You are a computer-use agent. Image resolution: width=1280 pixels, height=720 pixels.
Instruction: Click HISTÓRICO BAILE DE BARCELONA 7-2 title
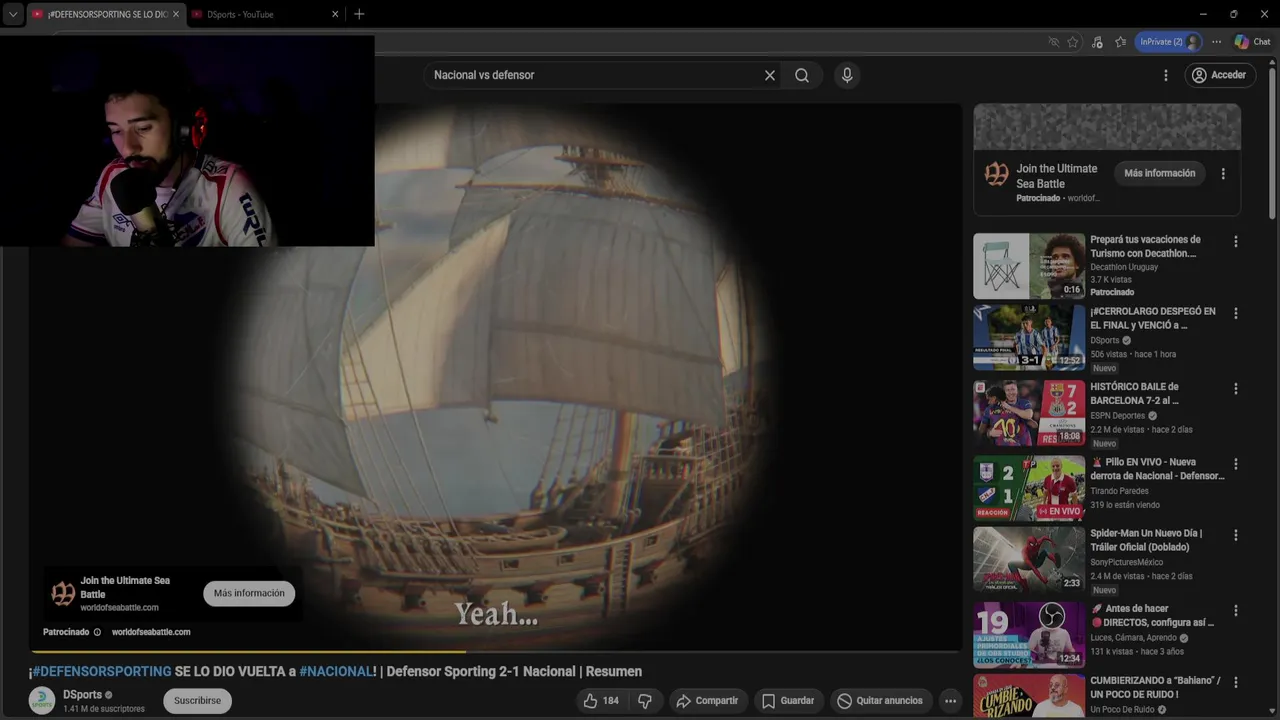(x=1135, y=393)
